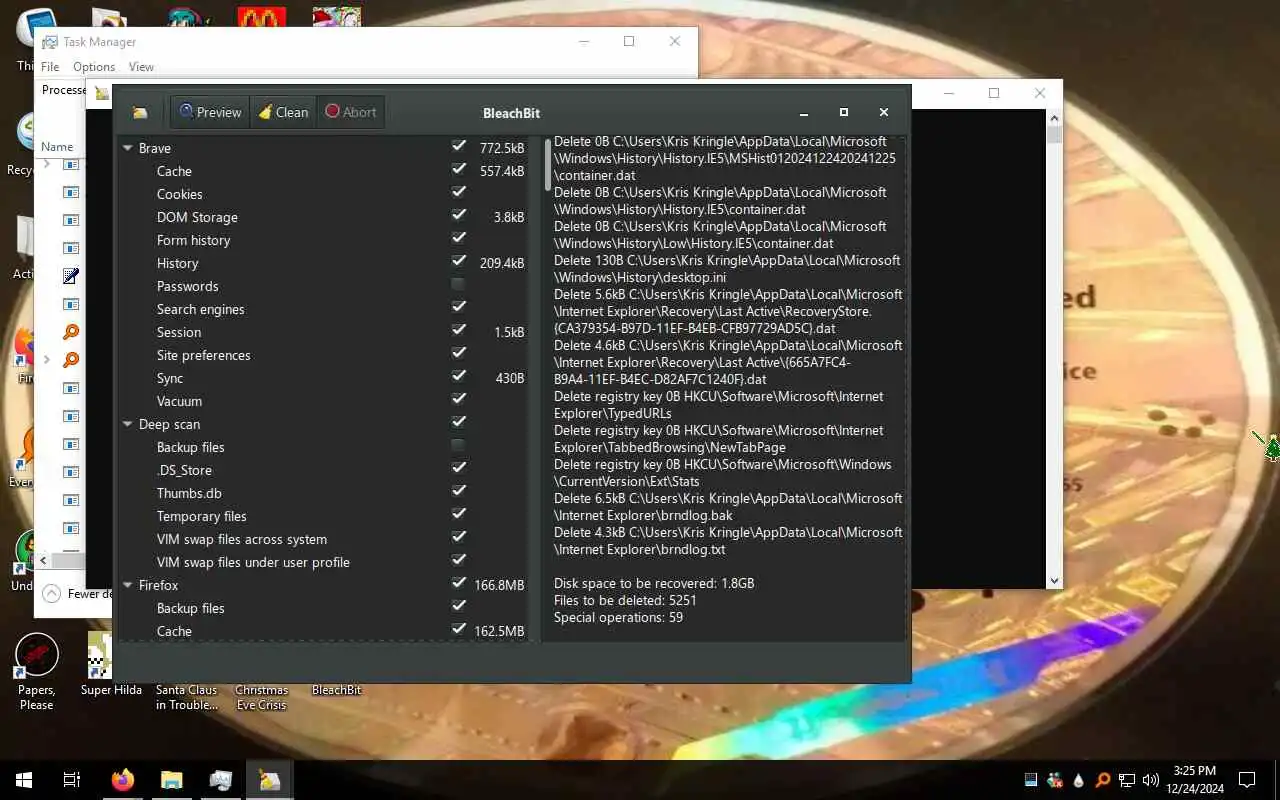
Task: Open the network tray icon
Action: click(1126, 780)
